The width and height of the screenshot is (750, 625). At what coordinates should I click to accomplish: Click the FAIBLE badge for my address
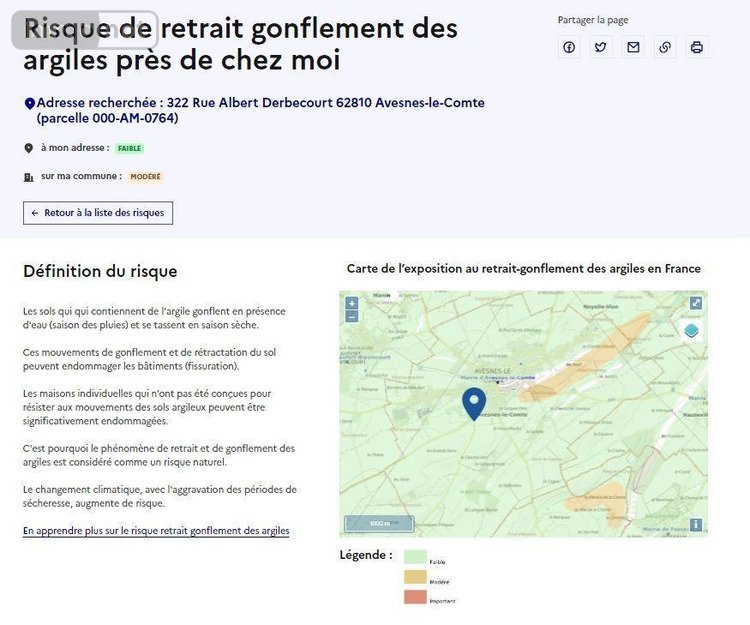point(129,148)
